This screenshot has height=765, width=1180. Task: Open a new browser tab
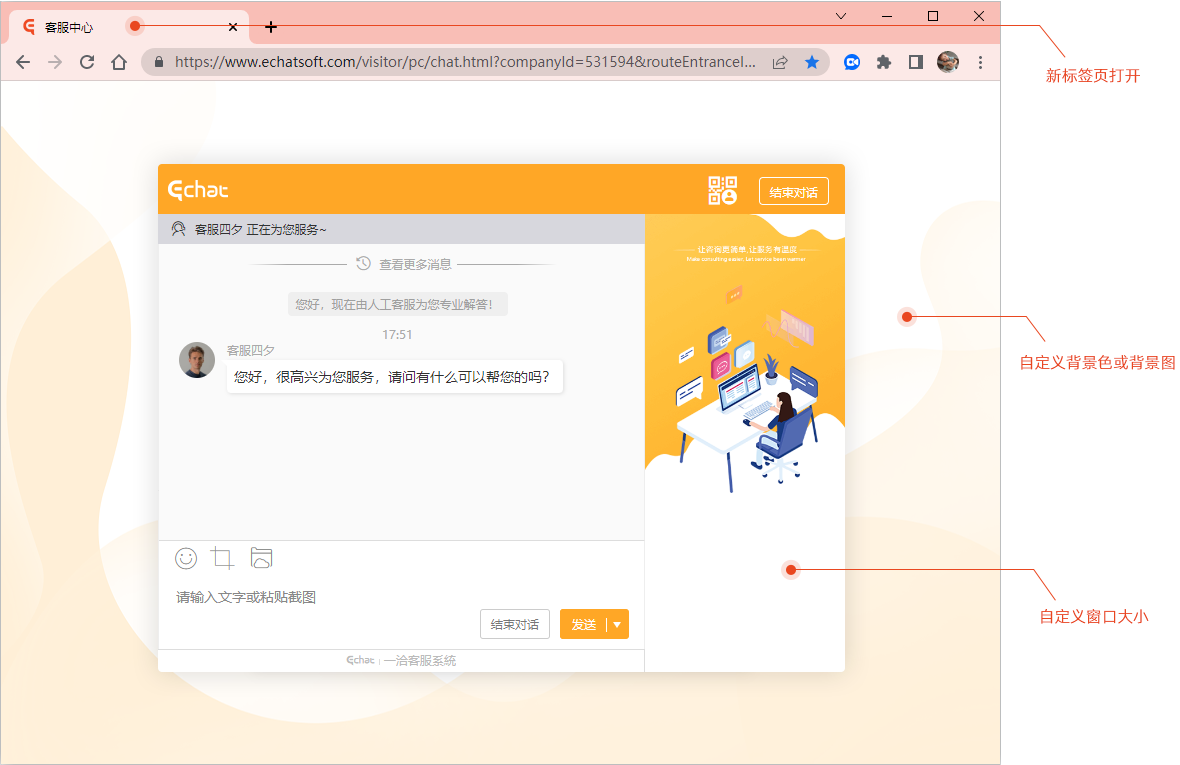pyautogui.click(x=271, y=27)
